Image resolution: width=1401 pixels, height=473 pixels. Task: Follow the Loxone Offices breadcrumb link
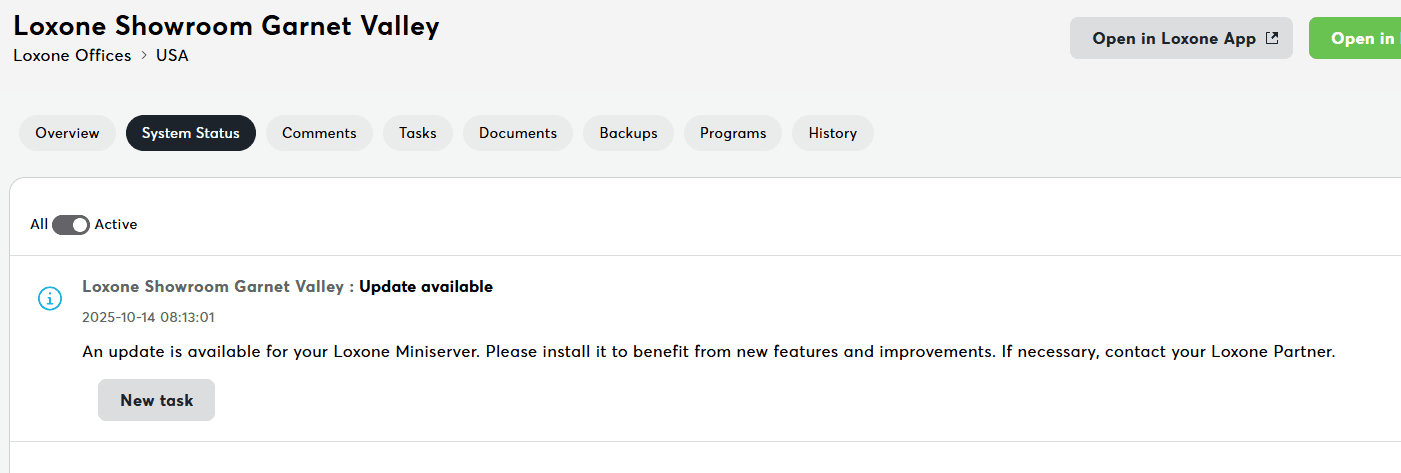[x=72, y=55]
